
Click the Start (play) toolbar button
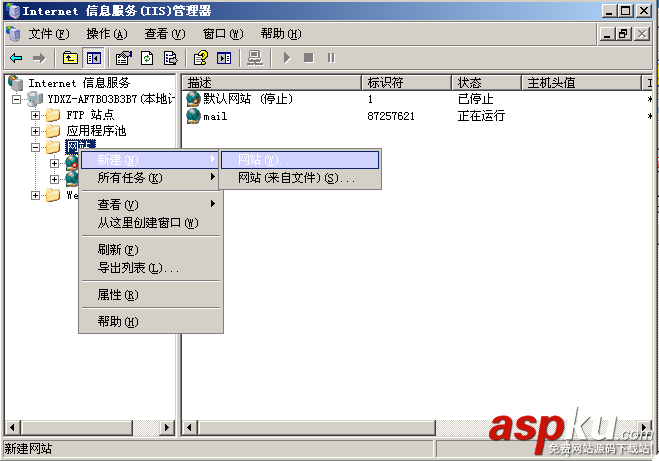(287, 58)
